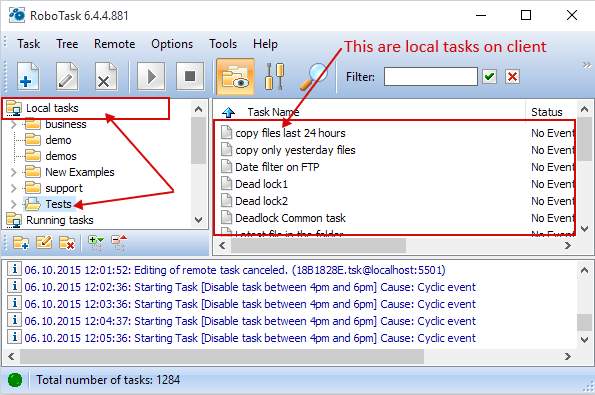
Task: Click the Delete Task toolbar icon
Action: click(106, 76)
